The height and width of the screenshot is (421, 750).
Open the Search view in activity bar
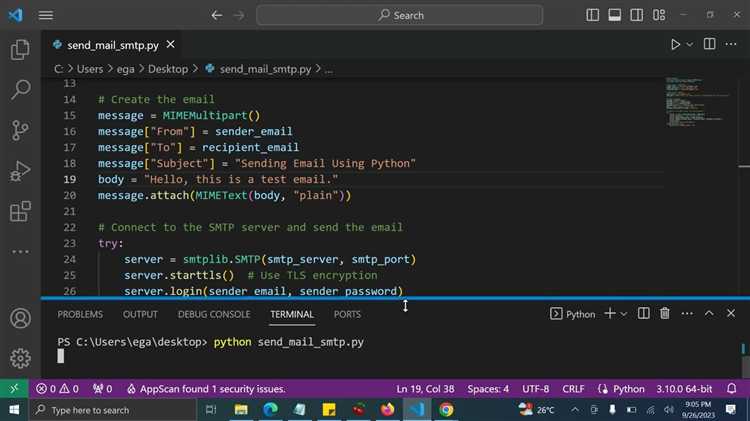pos(20,90)
